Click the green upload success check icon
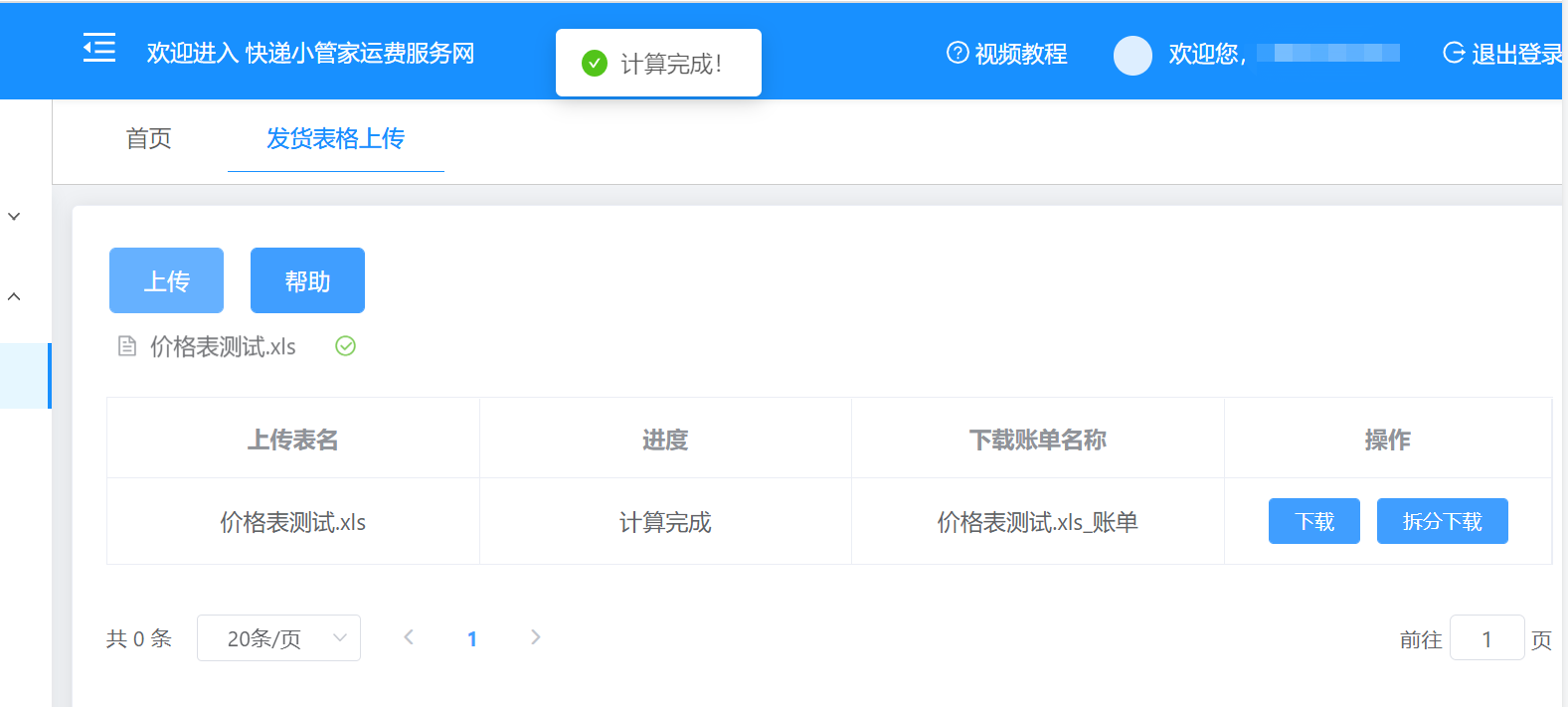The height and width of the screenshot is (707, 1568). 345,346
